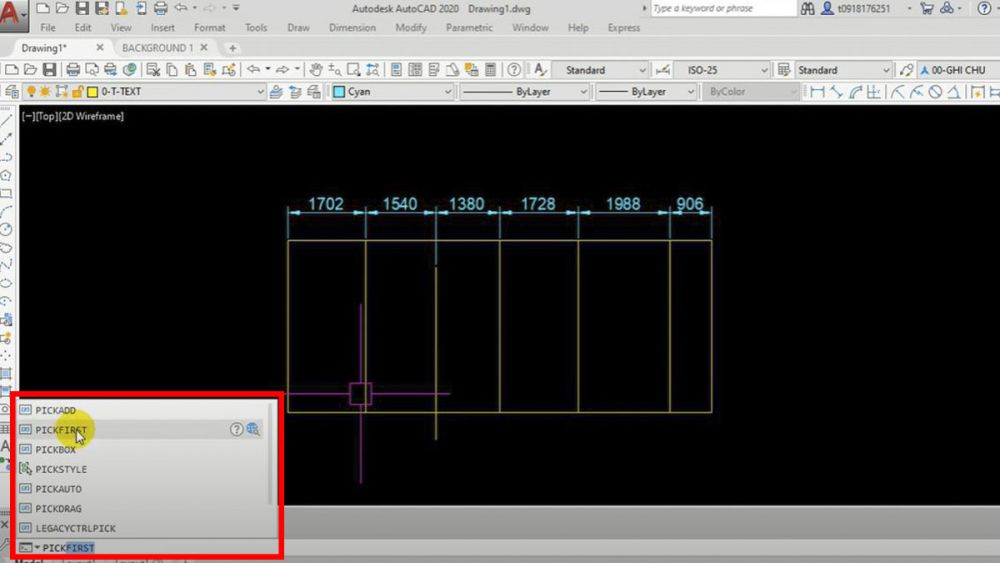Open the Express menu
Image resolution: width=1000 pixels, height=563 pixels.
click(x=624, y=28)
